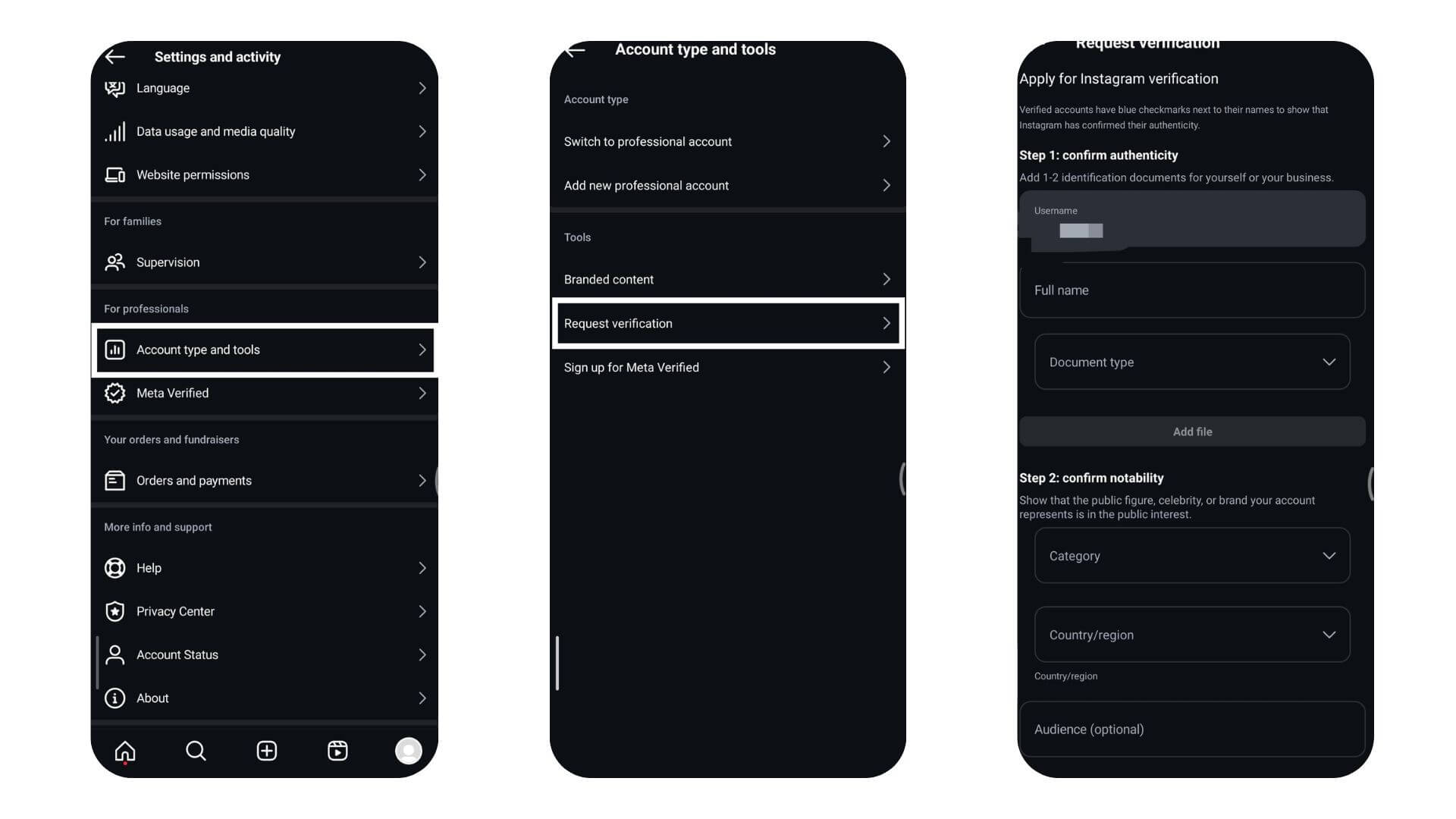
Task: Expand Category dropdown for notability
Action: [1192, 555]
